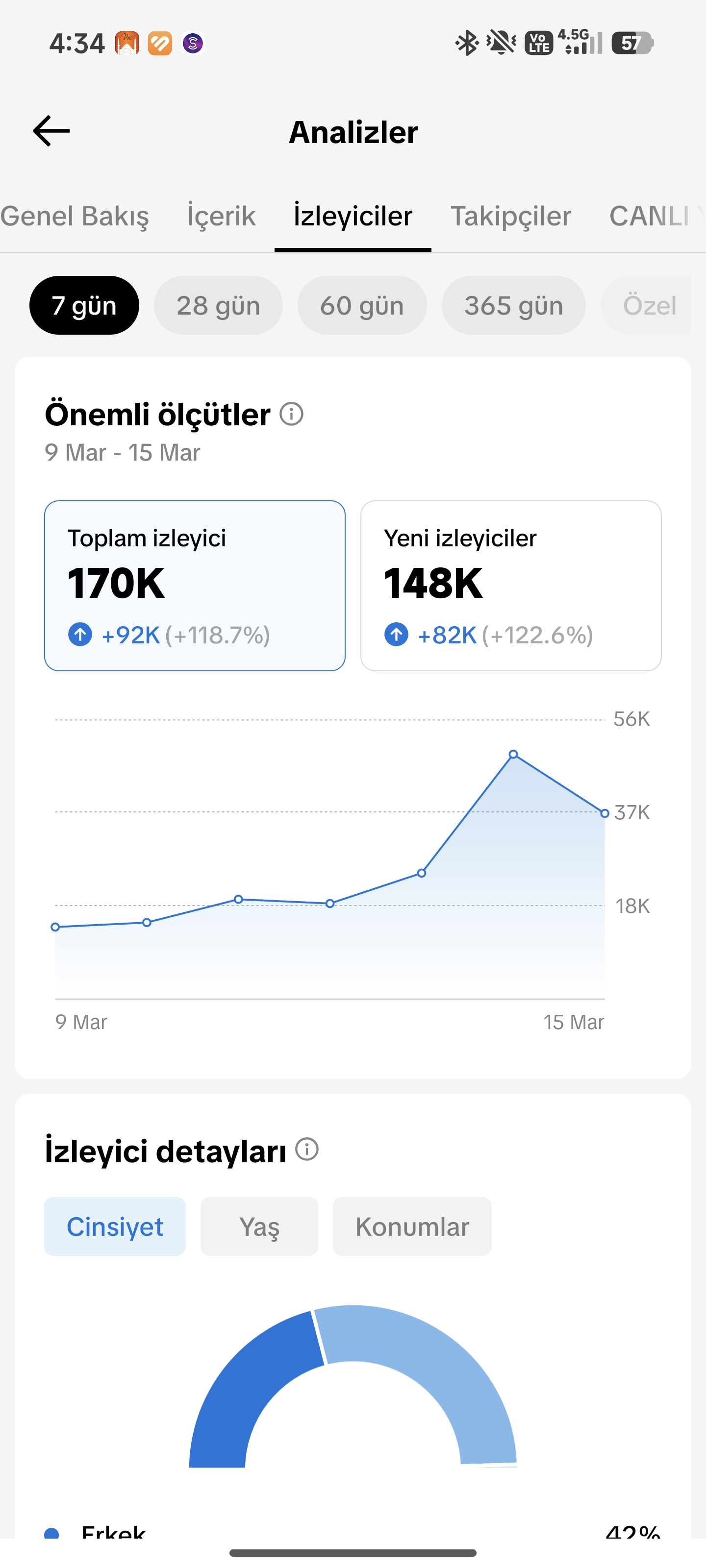Select the 60 gün time range
706x1568 pixels.
[x=362, y=305]
